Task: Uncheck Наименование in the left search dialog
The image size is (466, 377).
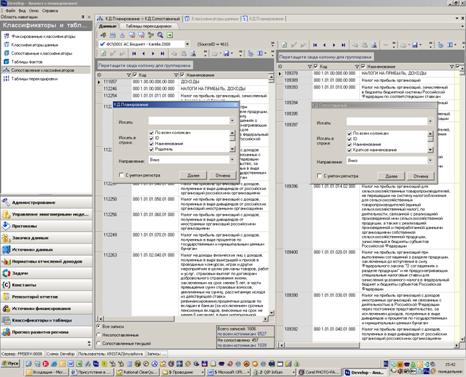Action: (152, 144)
